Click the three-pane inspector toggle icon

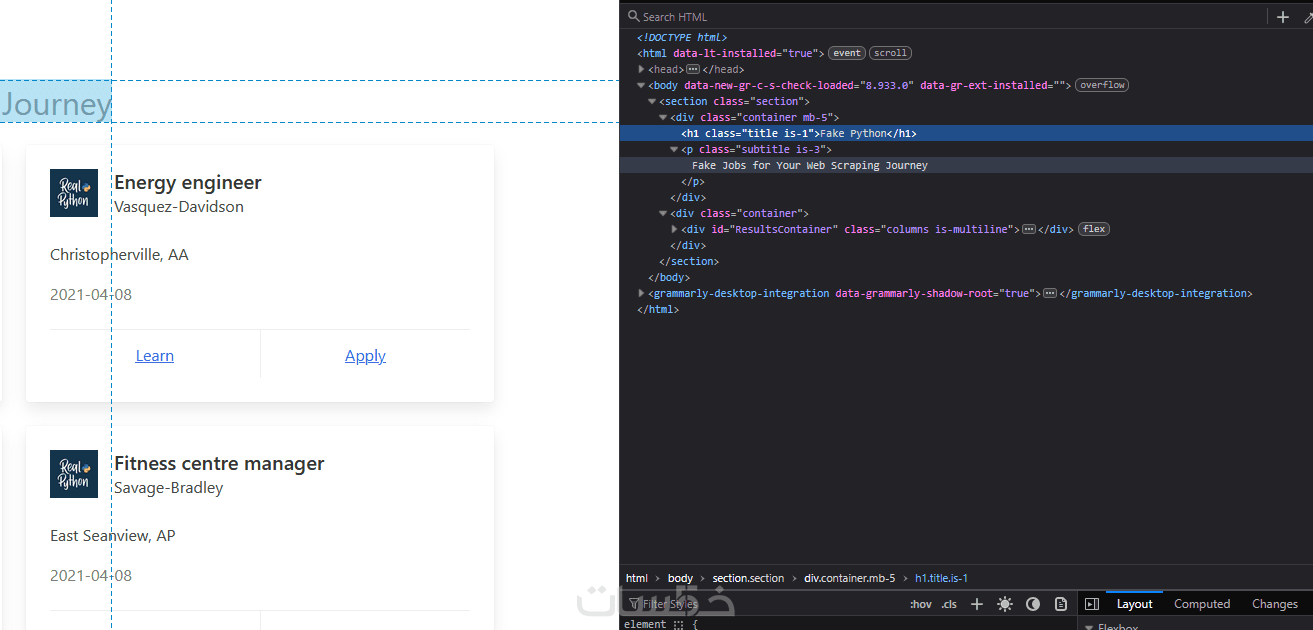pos(1092,604)
